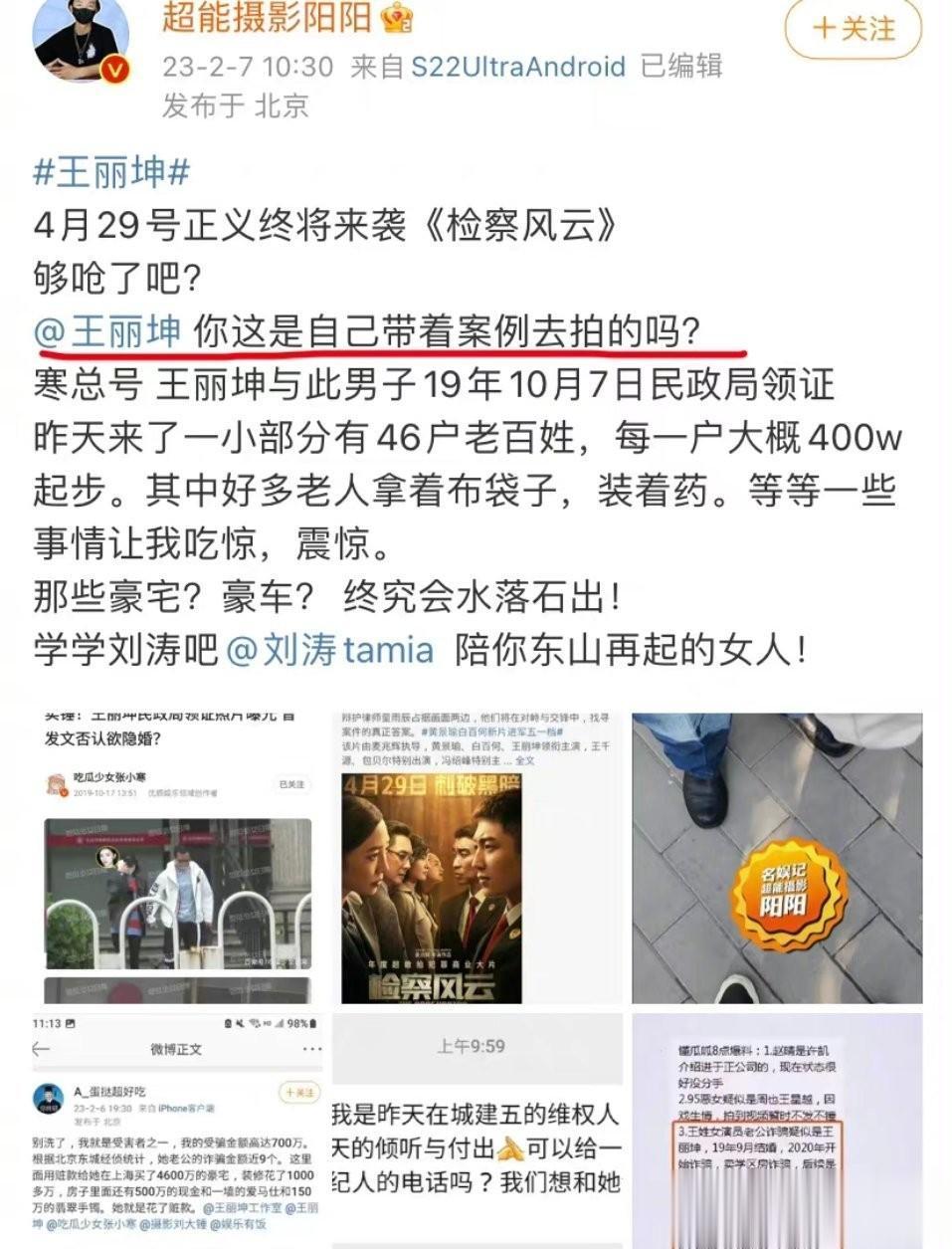Tap the orange verified badge on avatar

pyautogui.click(x=115, y=71)
